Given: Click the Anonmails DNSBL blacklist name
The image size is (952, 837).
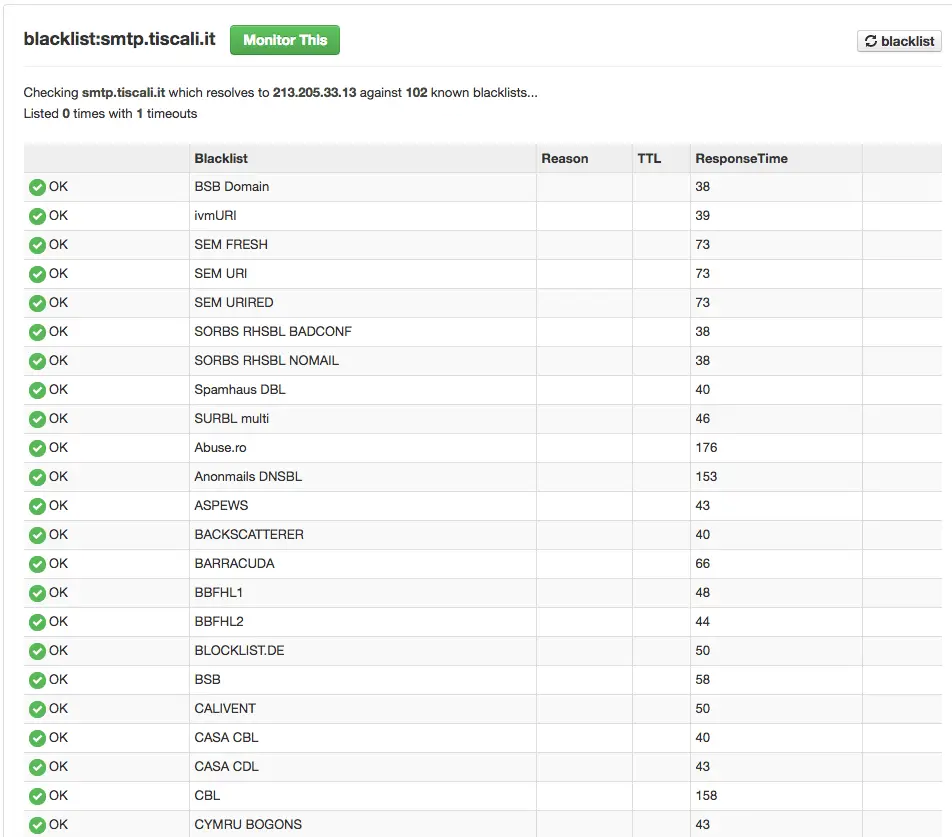Looking at the screenshot, I should pyautogui.click(x=248, y=476).
